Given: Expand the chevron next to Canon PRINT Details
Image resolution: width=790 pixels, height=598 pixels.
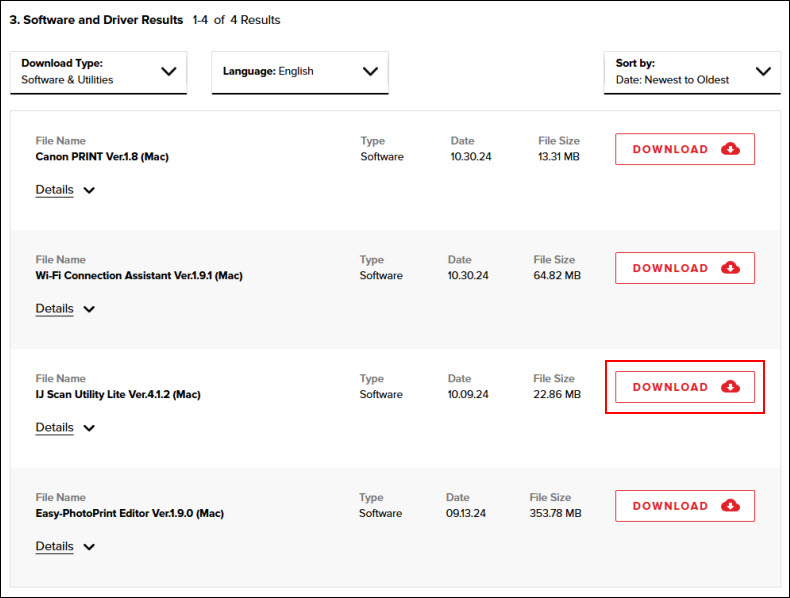Looking at the screenshot, I should click(89, 190).
